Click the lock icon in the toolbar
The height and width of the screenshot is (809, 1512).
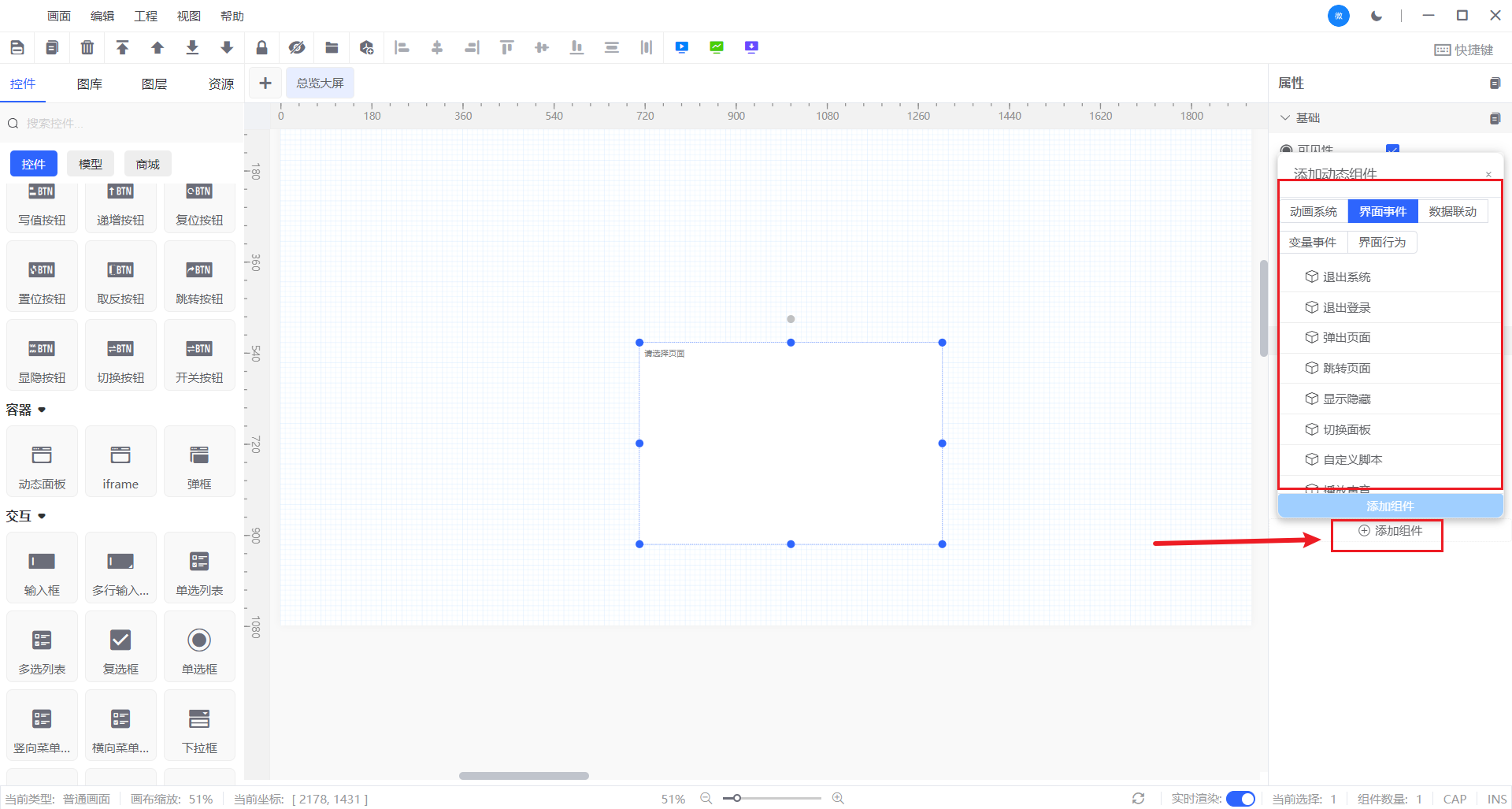(x=261, y=48)
